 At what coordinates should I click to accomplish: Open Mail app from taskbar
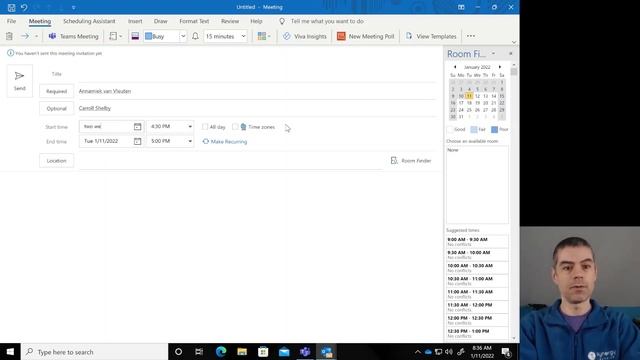(284, 351)
